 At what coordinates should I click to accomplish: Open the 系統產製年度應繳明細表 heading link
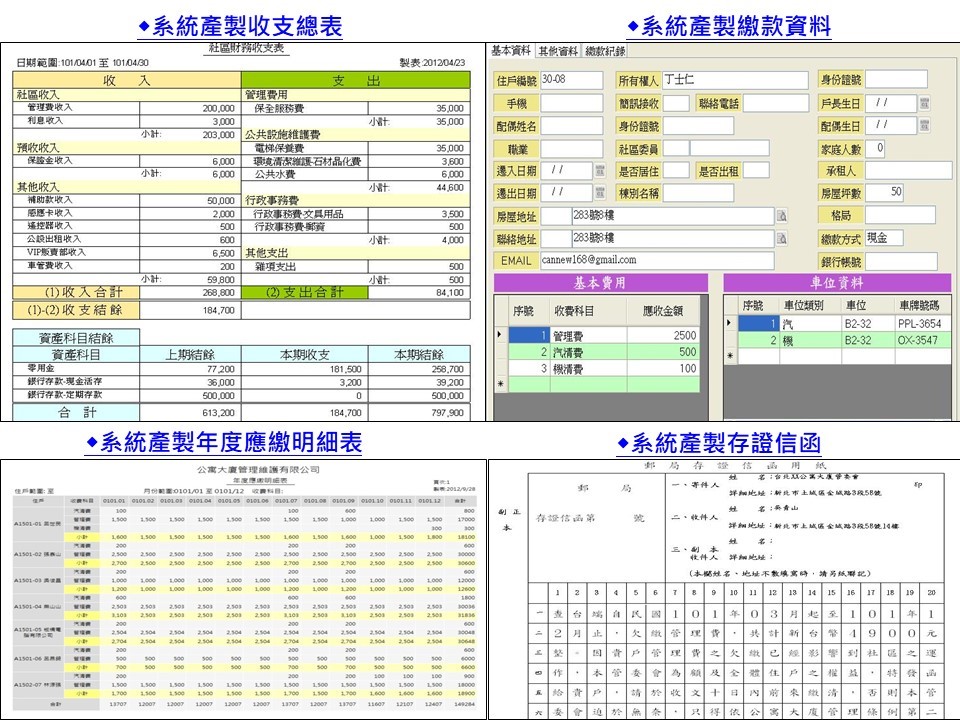pos(224,442)
